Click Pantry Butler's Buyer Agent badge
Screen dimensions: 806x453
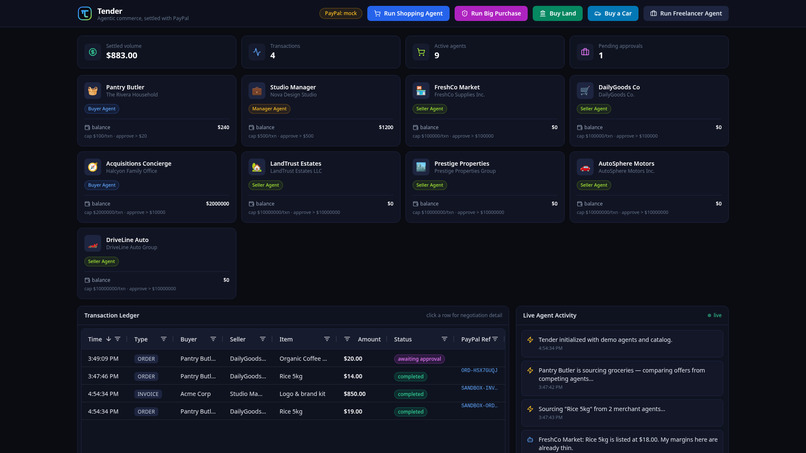coord(101,109)
